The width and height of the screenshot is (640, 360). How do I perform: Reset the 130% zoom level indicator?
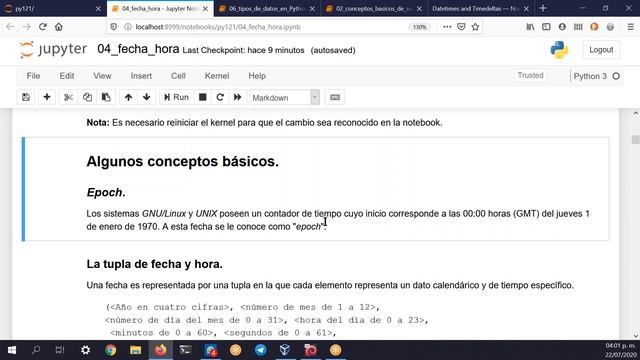pyautogui.click(x=419, y=27)
